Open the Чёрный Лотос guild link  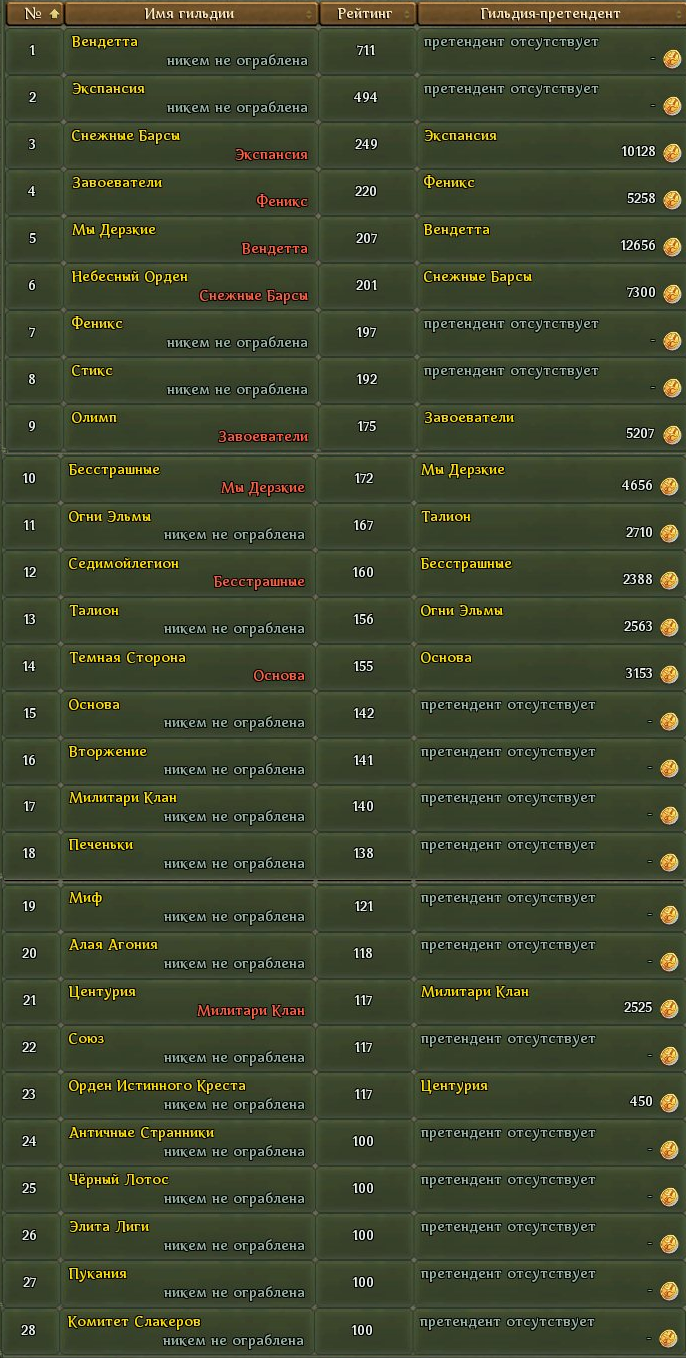click(x=119, y=1180)
